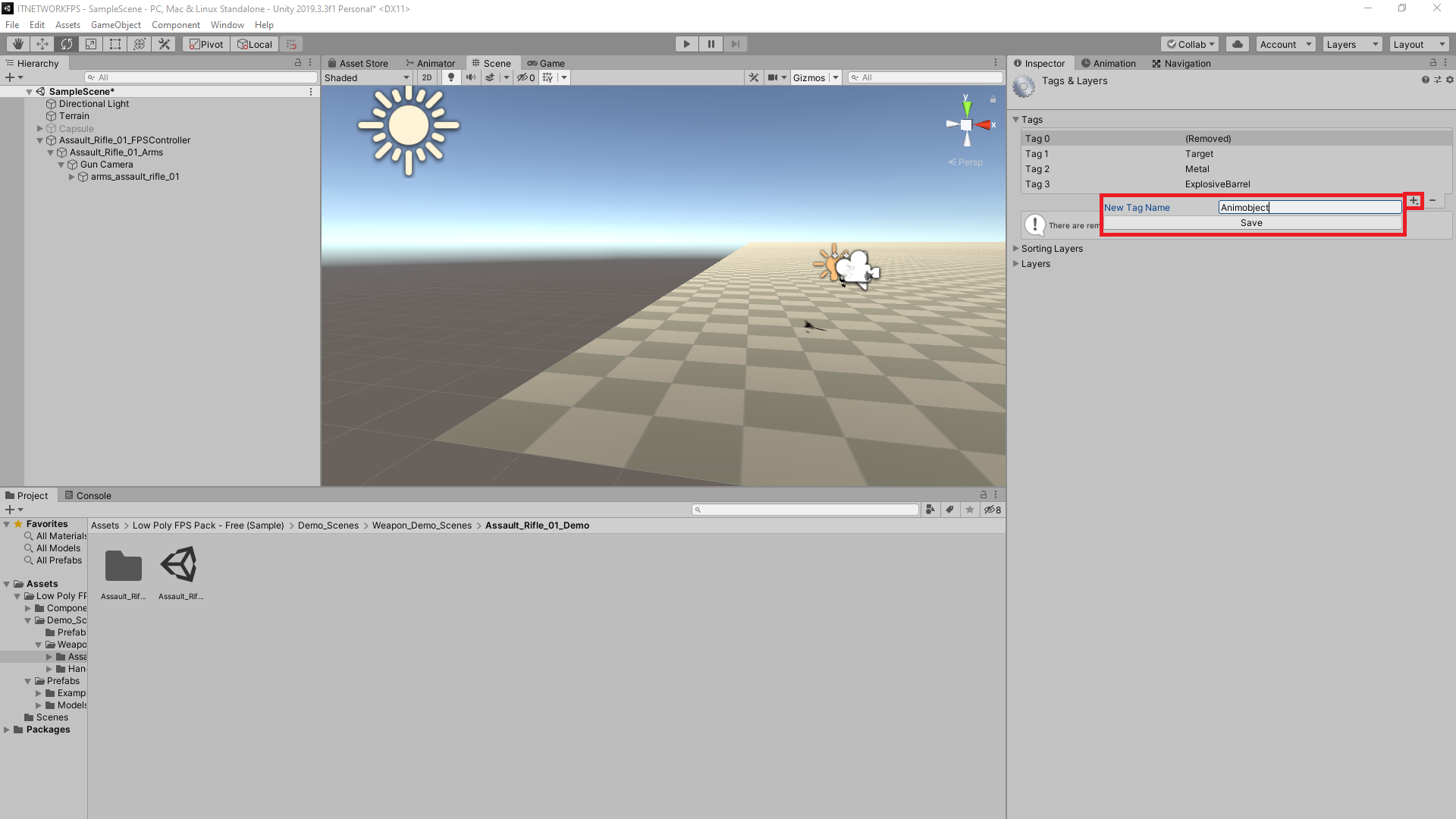Click the search by type icon in Project
Image resolution: width=1456 pixels, height=819 pixels.
tap(931, 510)
